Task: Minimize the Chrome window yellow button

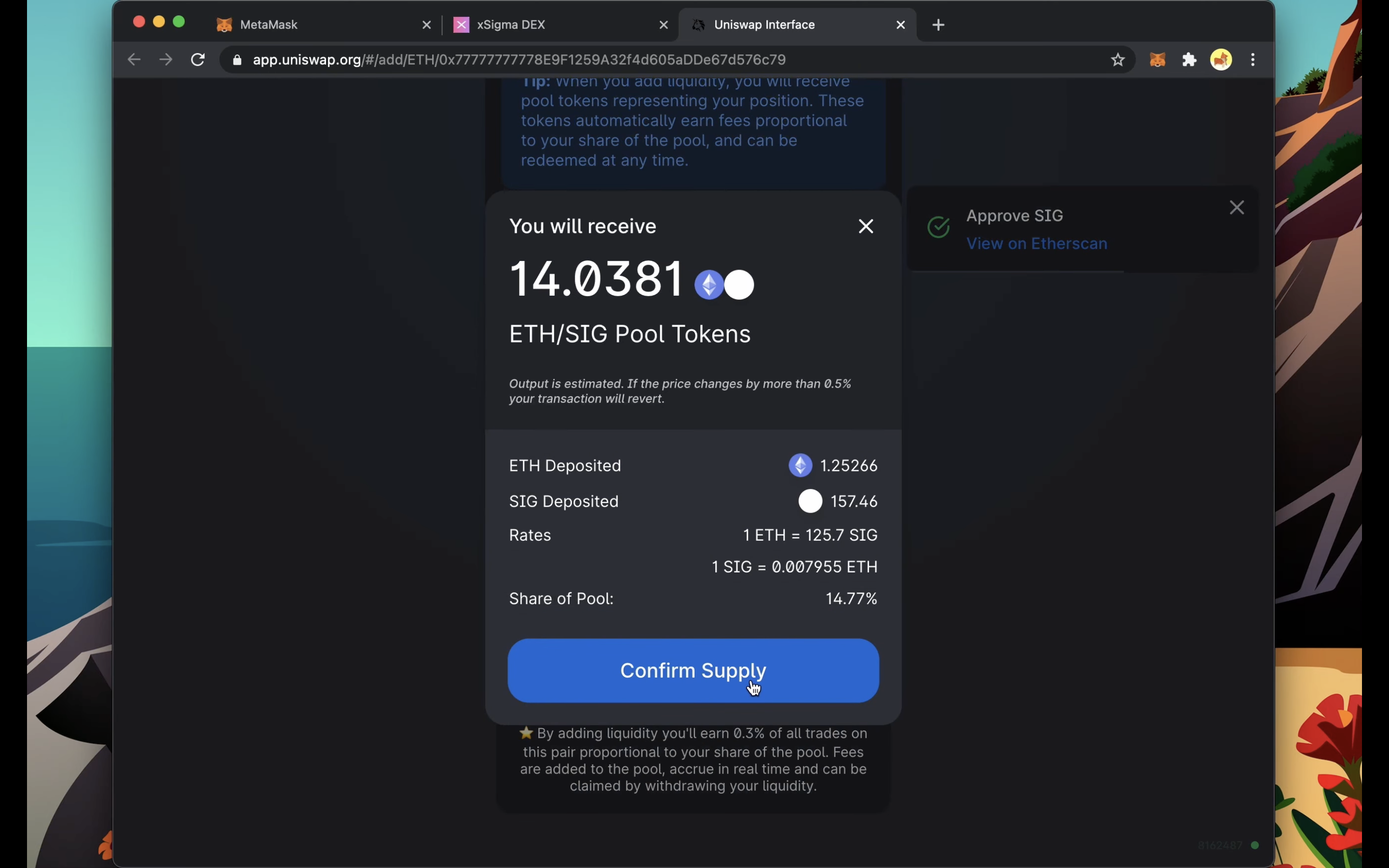Action: click(159, 22)
